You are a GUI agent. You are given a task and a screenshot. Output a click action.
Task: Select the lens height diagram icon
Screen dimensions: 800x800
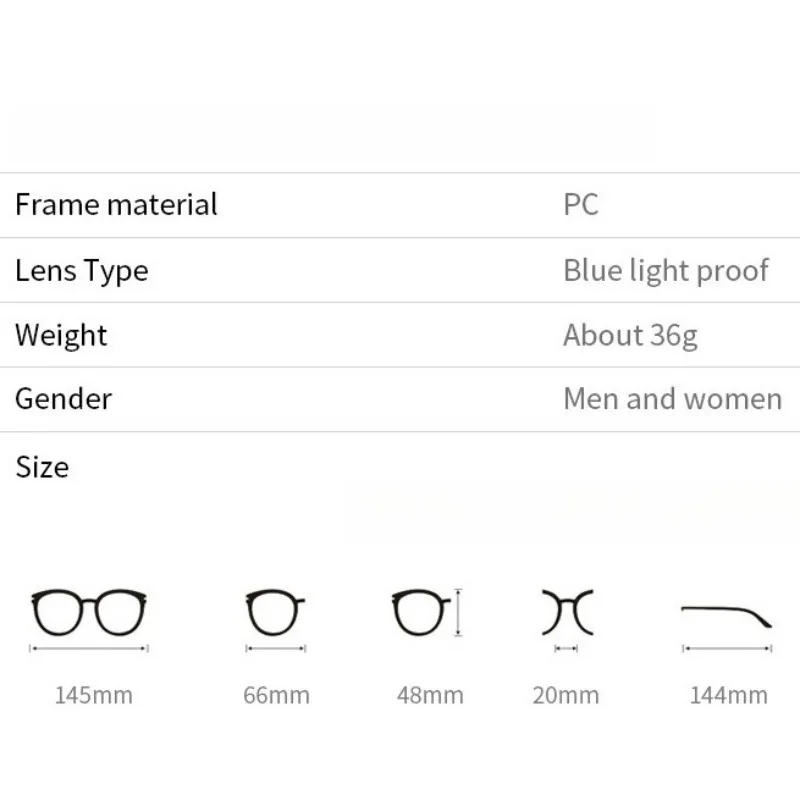click(x=420, y=613)
